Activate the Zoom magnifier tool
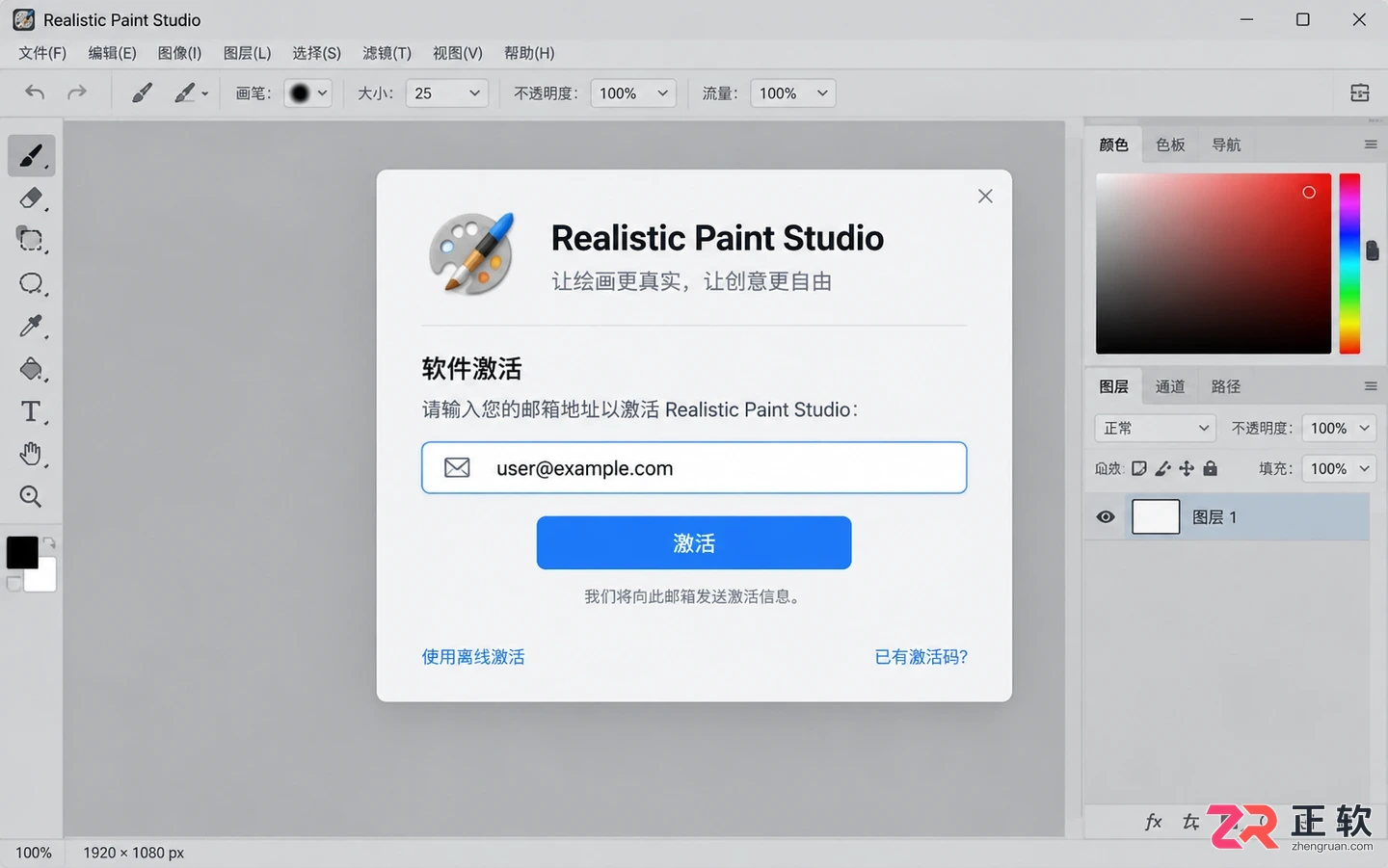The image size is (1388, 868). 31,496
